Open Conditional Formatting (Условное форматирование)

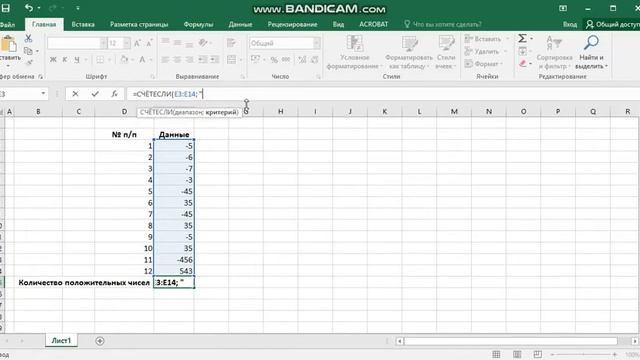(x=354, y=52)
